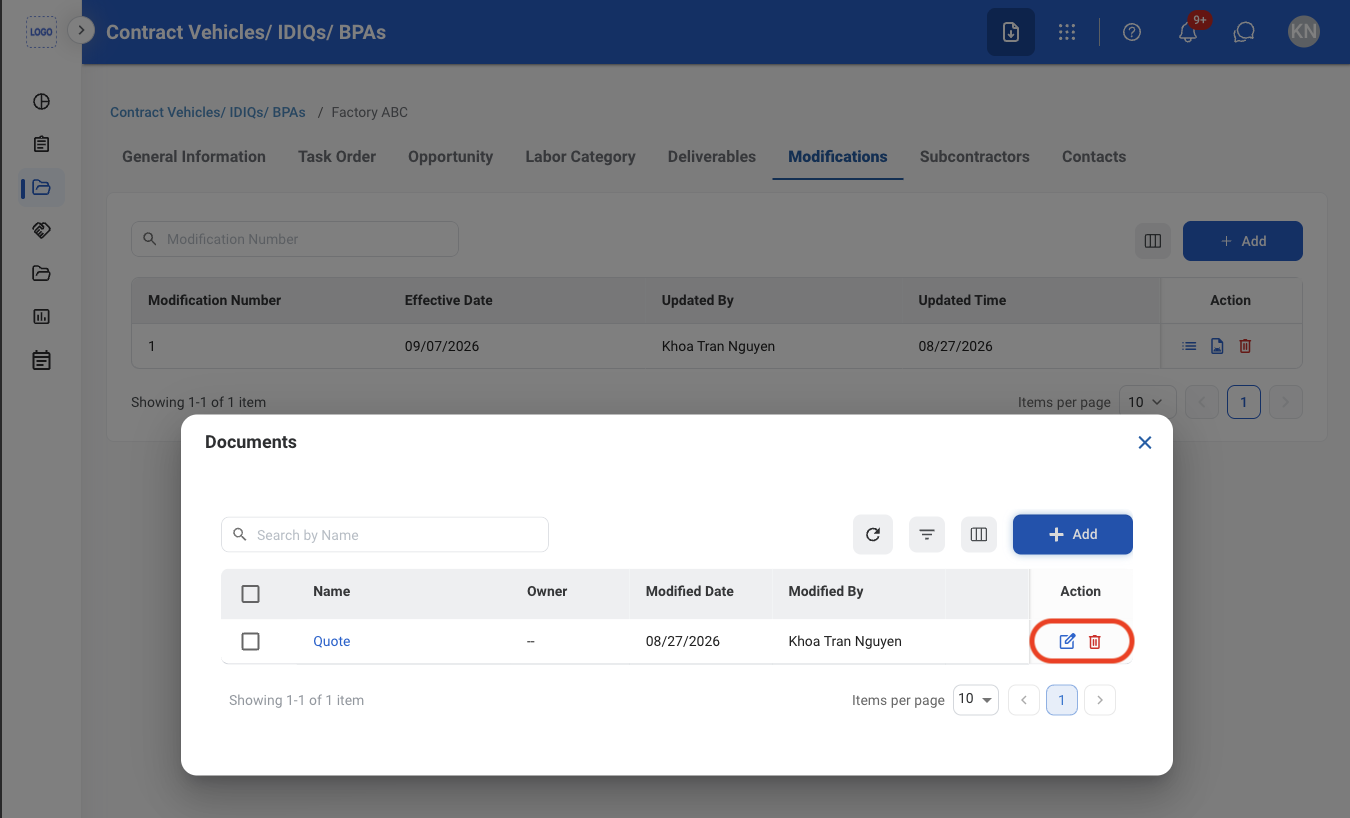
Task: Expand the sidebar with arrow button
Action: (x=81, y=31)
